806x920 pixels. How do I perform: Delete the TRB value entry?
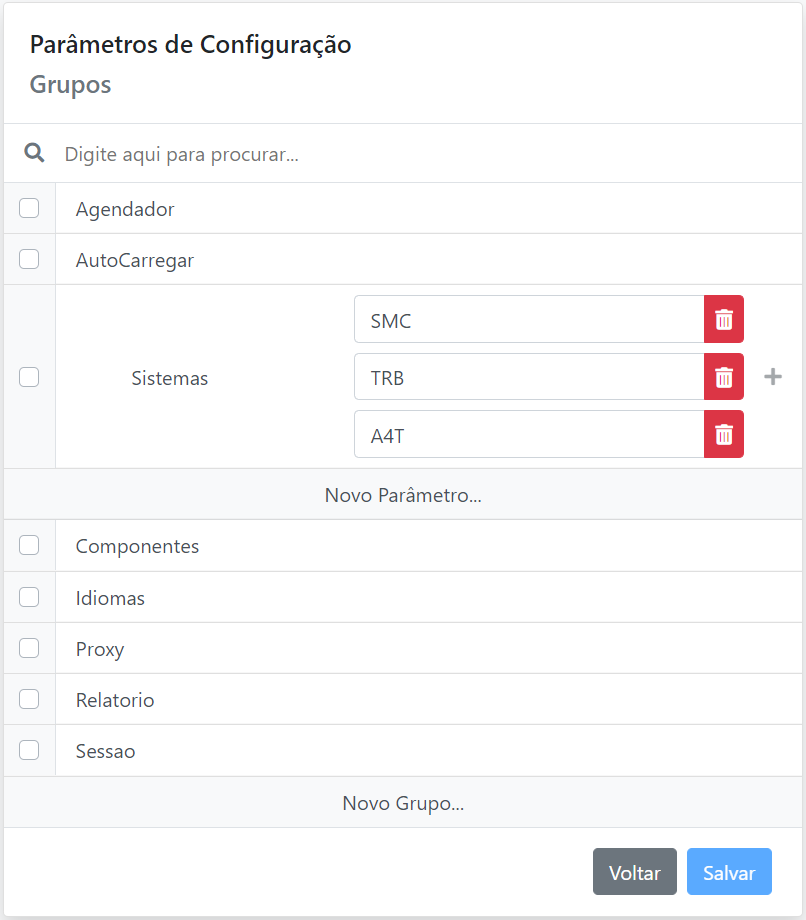point(723,377)
